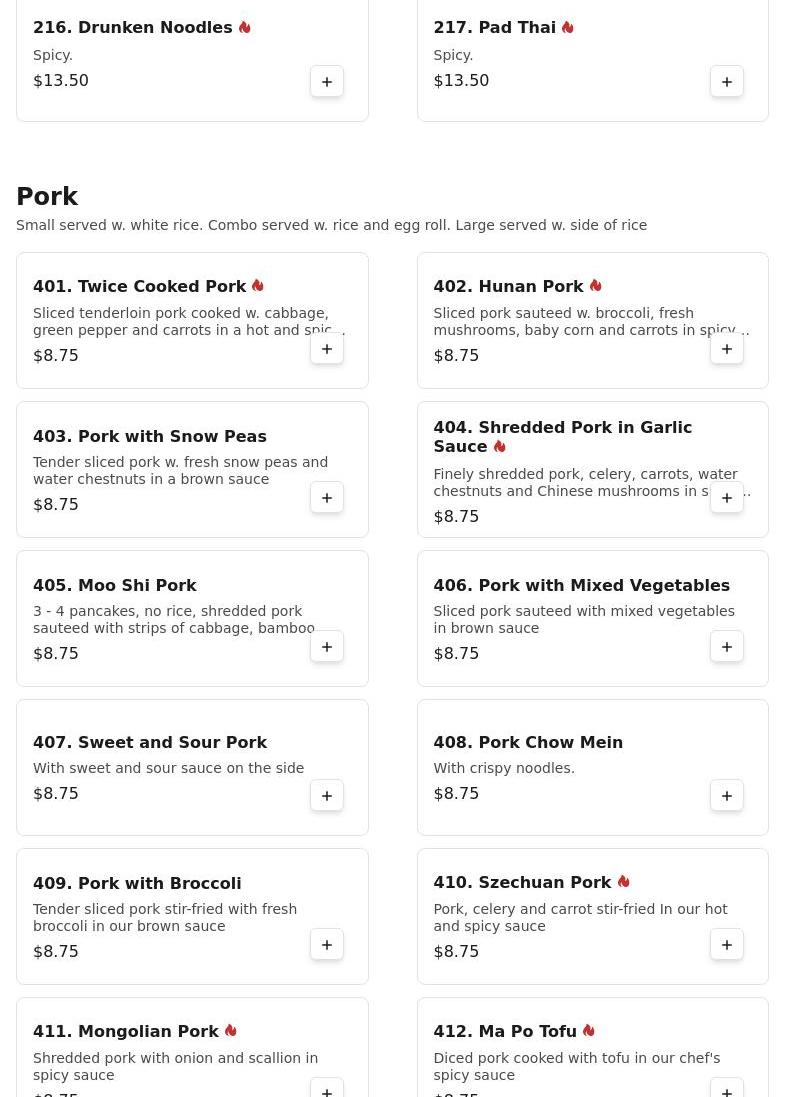The width and height of the screenshot is (785, 1097).
Task: Select the 217. Pad Thai title
Action: click(x=494, y=28)
